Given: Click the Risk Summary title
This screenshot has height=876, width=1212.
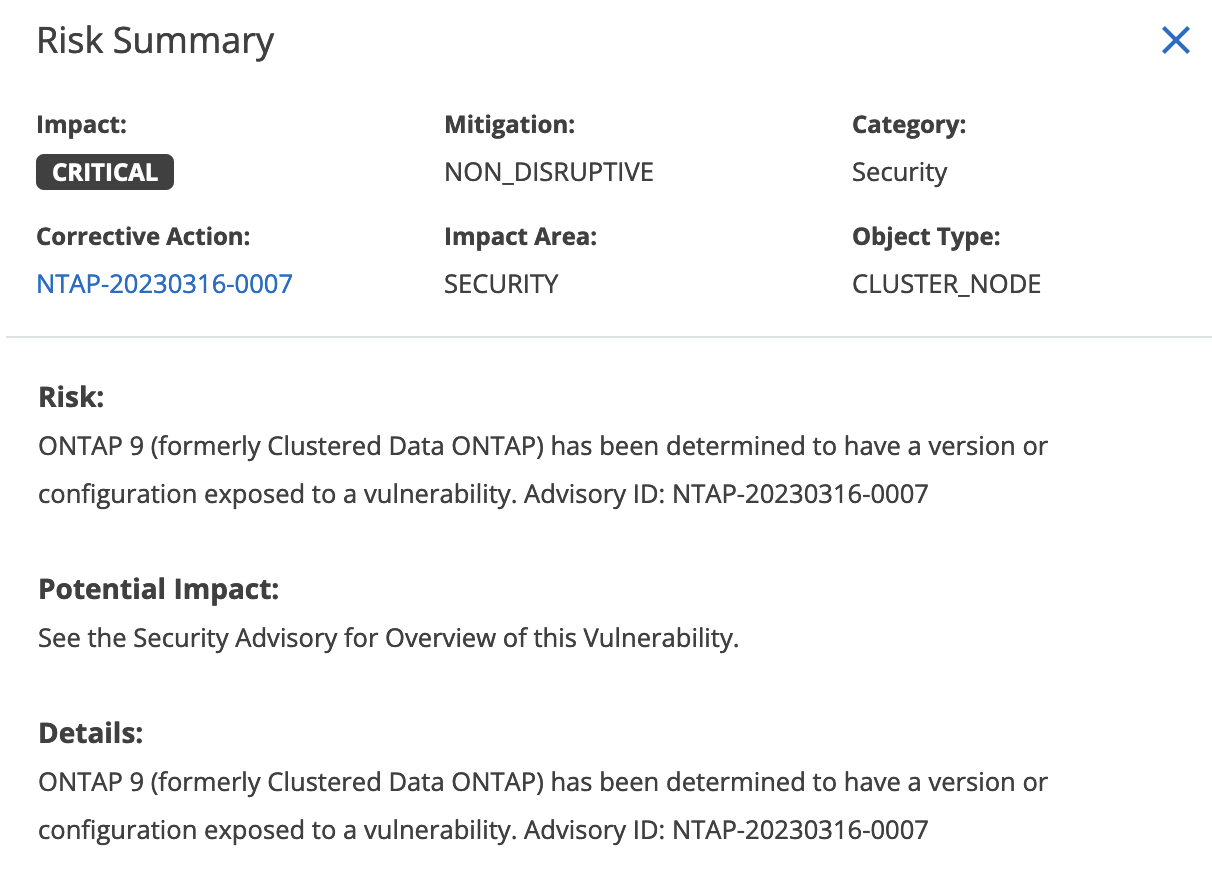Looking at the screenshot, I should tap(155, 41).
